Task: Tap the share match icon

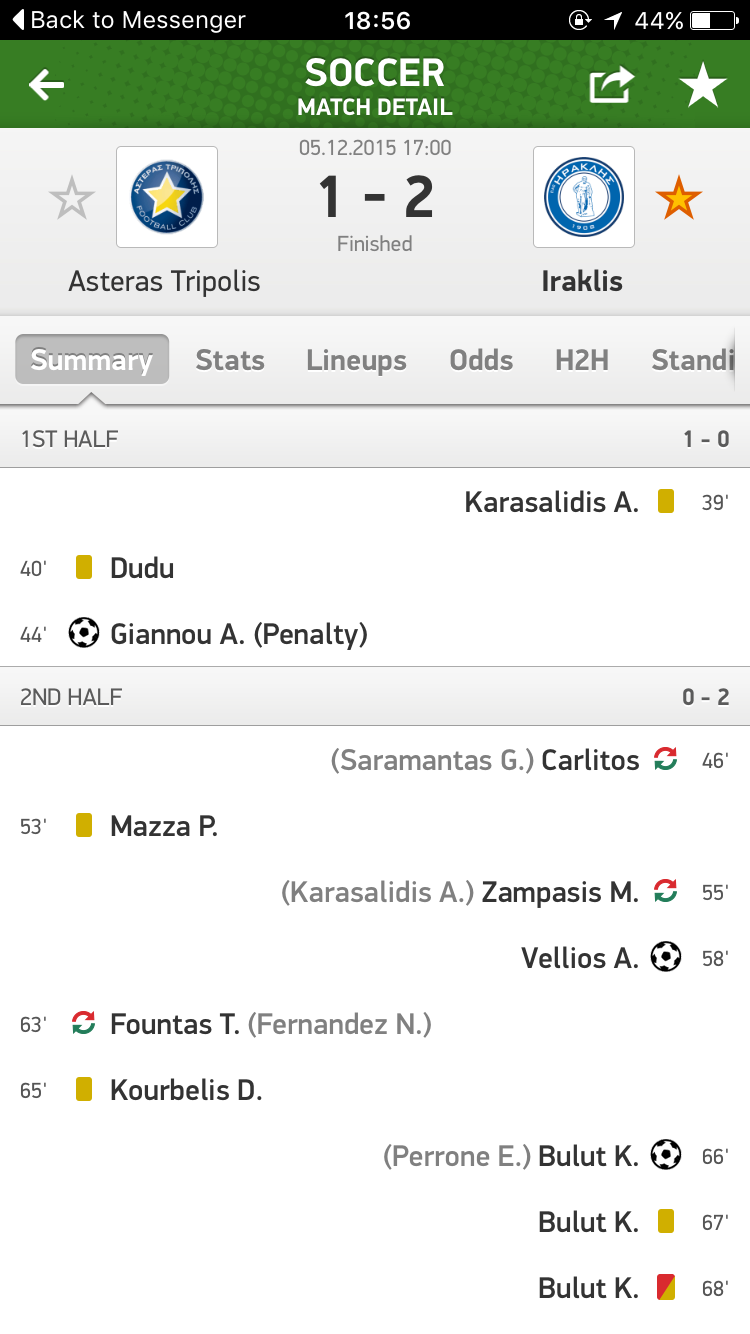Action: 611,86
